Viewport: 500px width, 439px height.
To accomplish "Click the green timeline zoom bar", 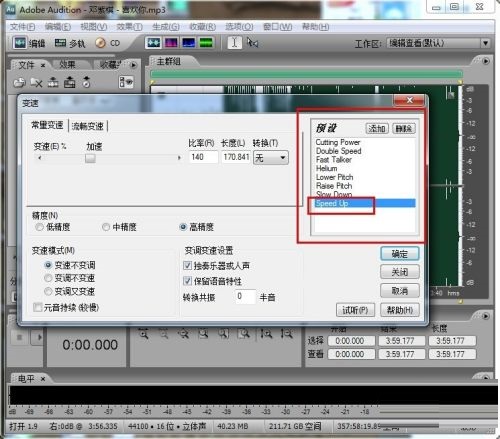I will point(307,74).
